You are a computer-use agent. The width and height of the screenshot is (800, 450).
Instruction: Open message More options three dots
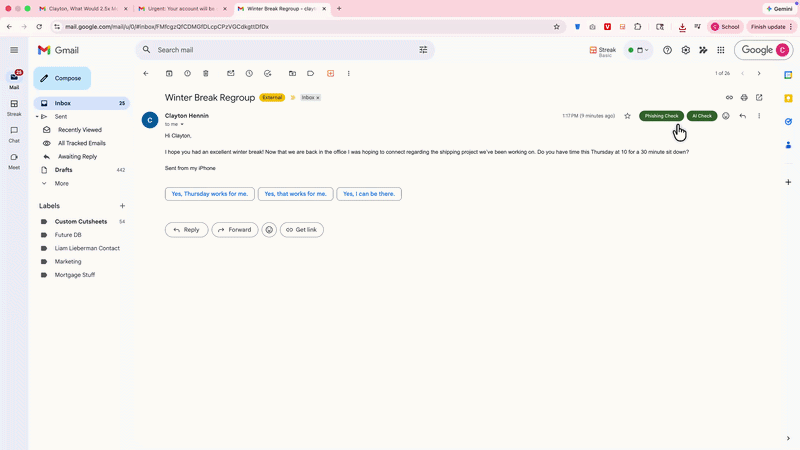point(759,116)
